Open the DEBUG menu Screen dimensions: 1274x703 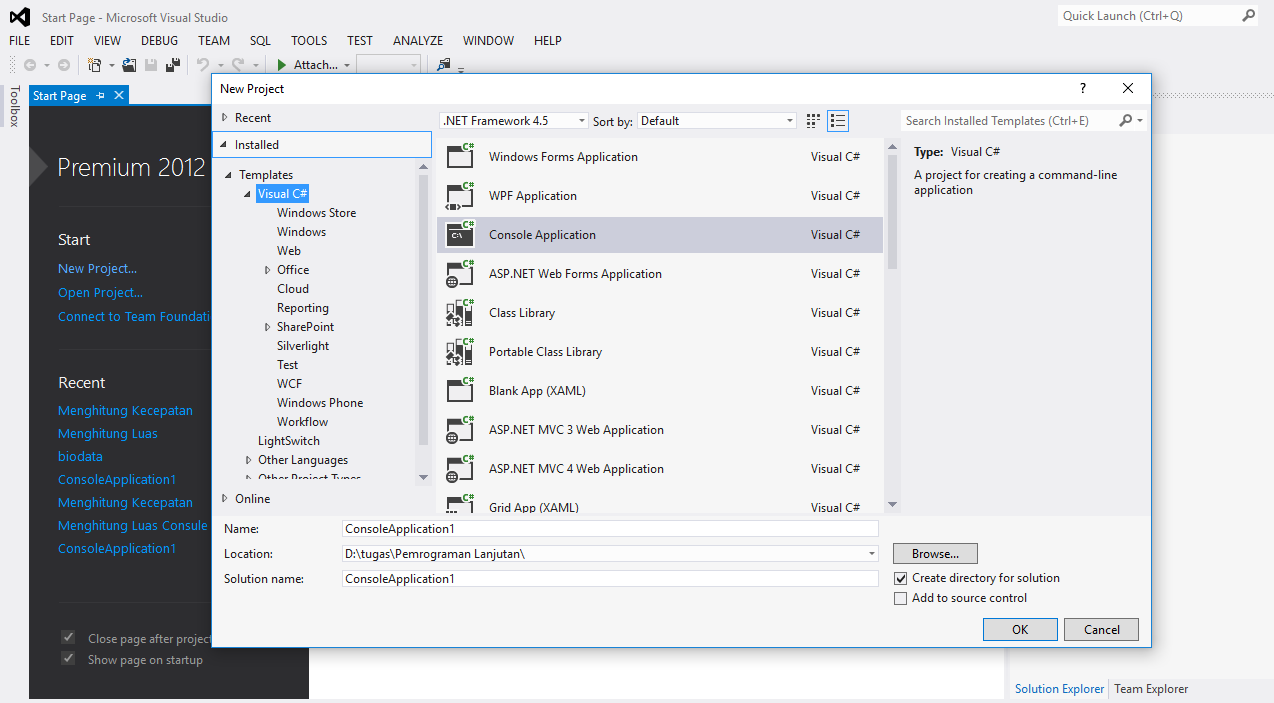159,41
